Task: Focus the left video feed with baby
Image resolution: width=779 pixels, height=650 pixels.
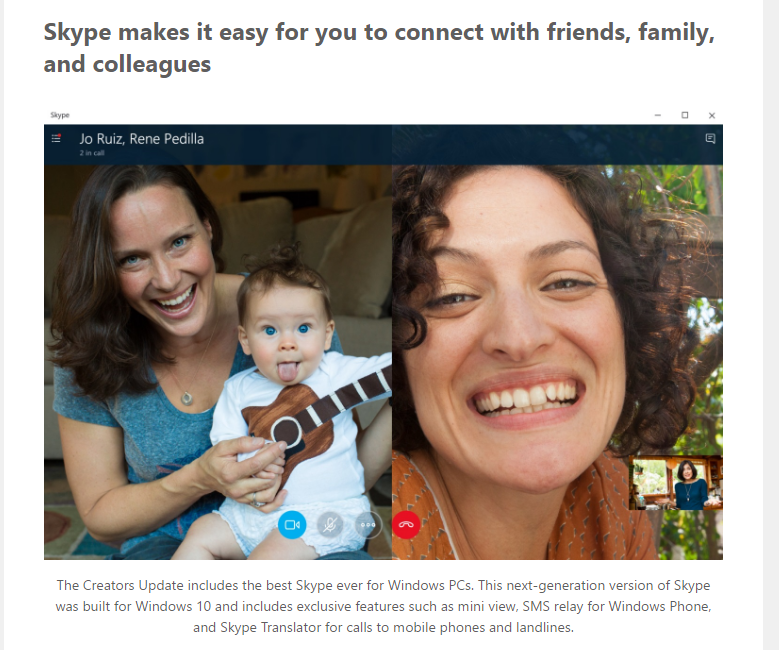Action: (218, 362)
